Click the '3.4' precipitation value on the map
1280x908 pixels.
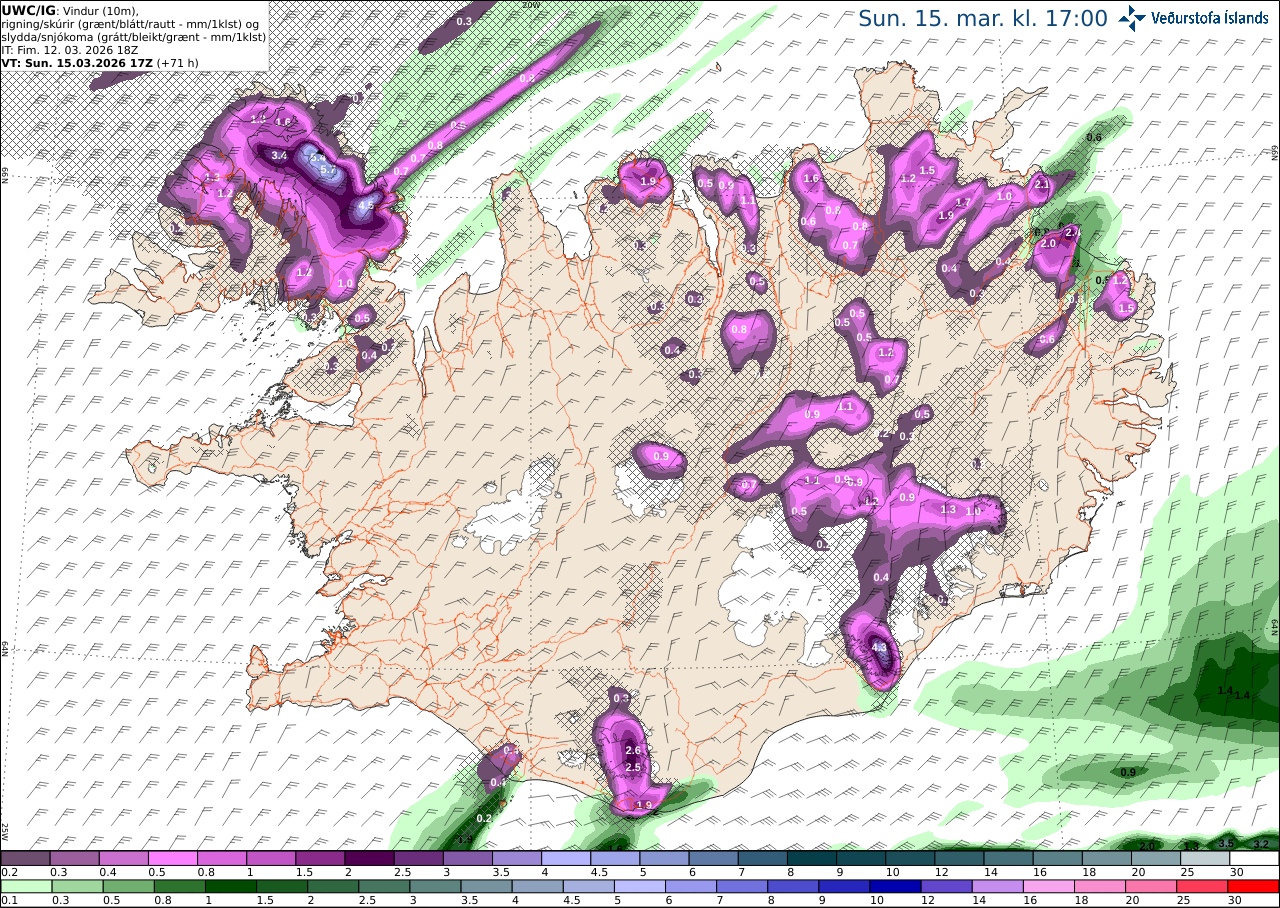click(x=279, y=156)
